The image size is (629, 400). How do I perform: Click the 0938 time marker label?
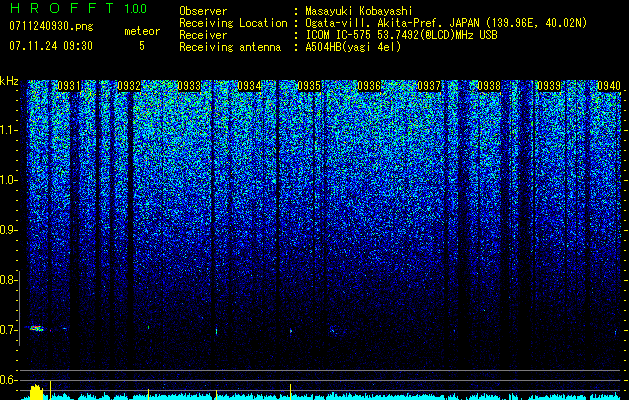pyautogui.click(x=489, y=86)
